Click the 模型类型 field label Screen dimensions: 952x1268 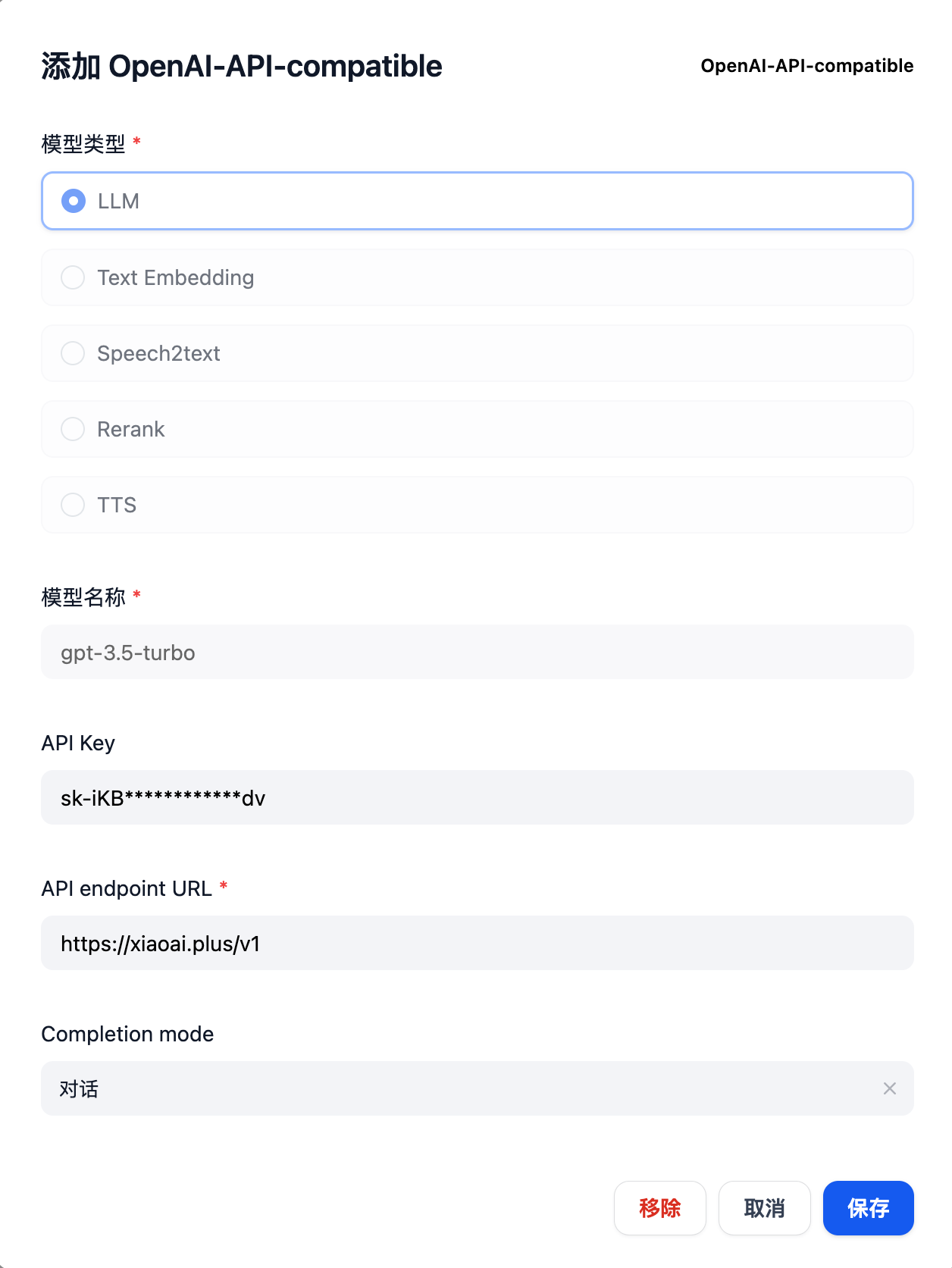[x=83, y=141]
